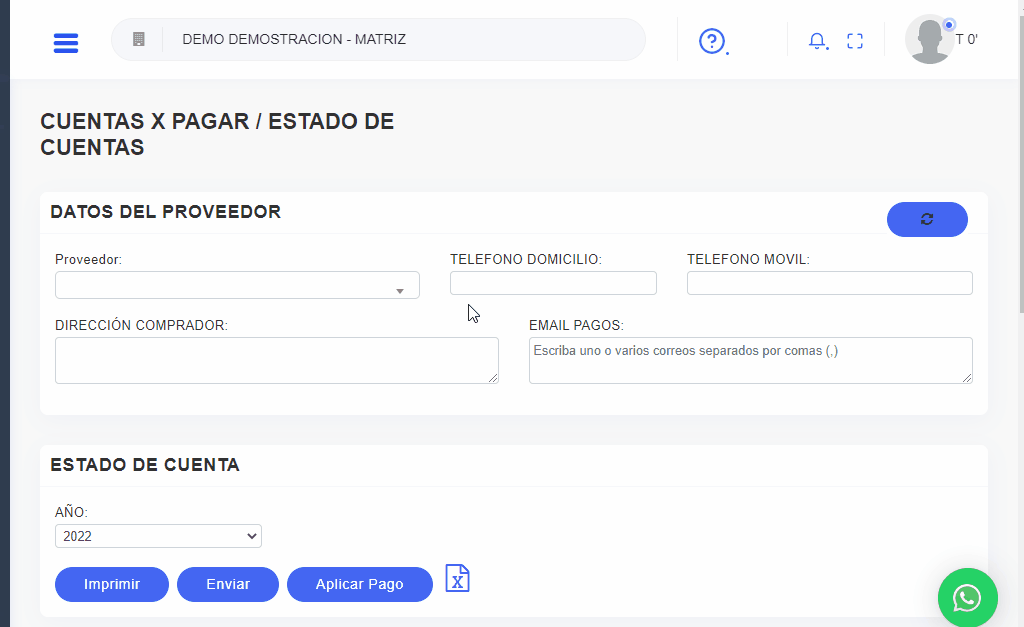The height and width of the screenshot is (627, 1024).
Task: Open the notifications bell
Action: point(817,41)
